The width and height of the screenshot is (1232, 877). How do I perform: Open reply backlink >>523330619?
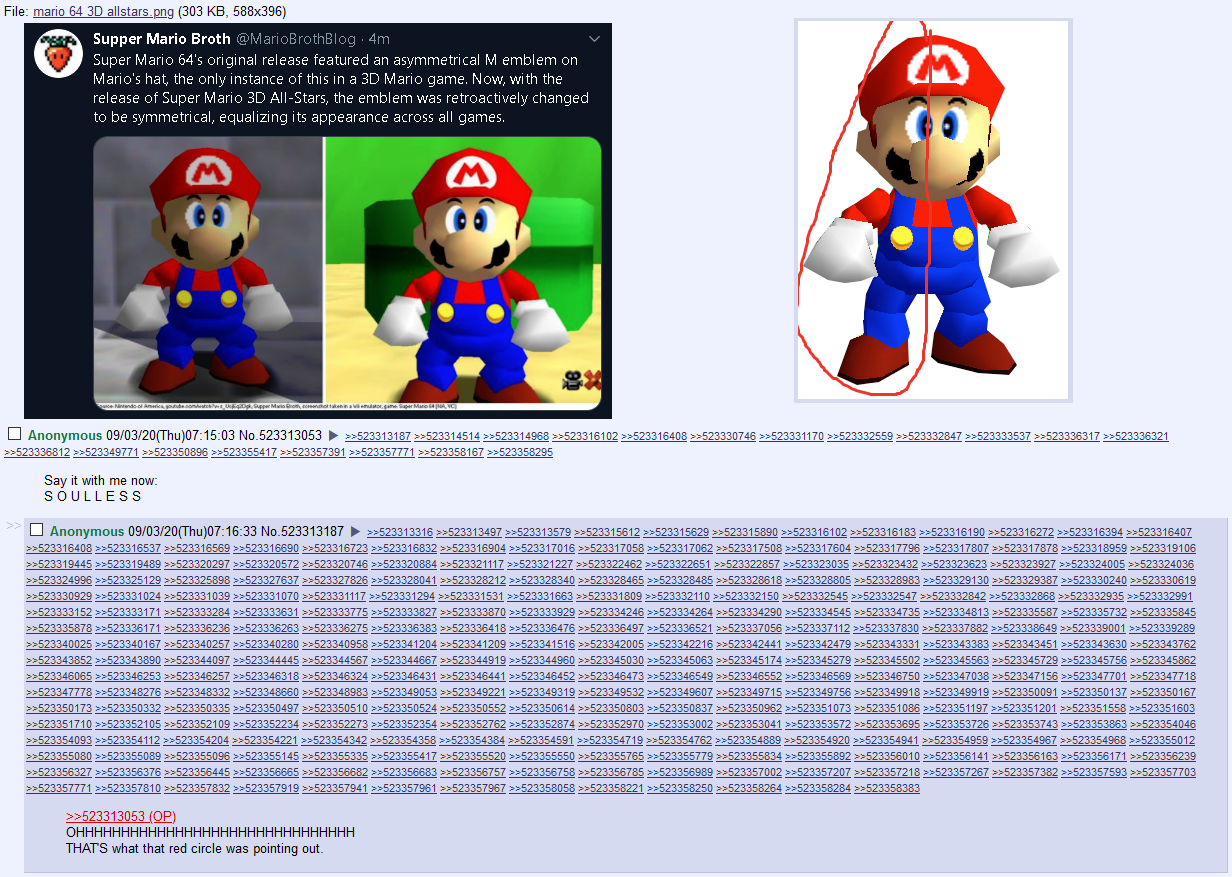click(1163, 580)
